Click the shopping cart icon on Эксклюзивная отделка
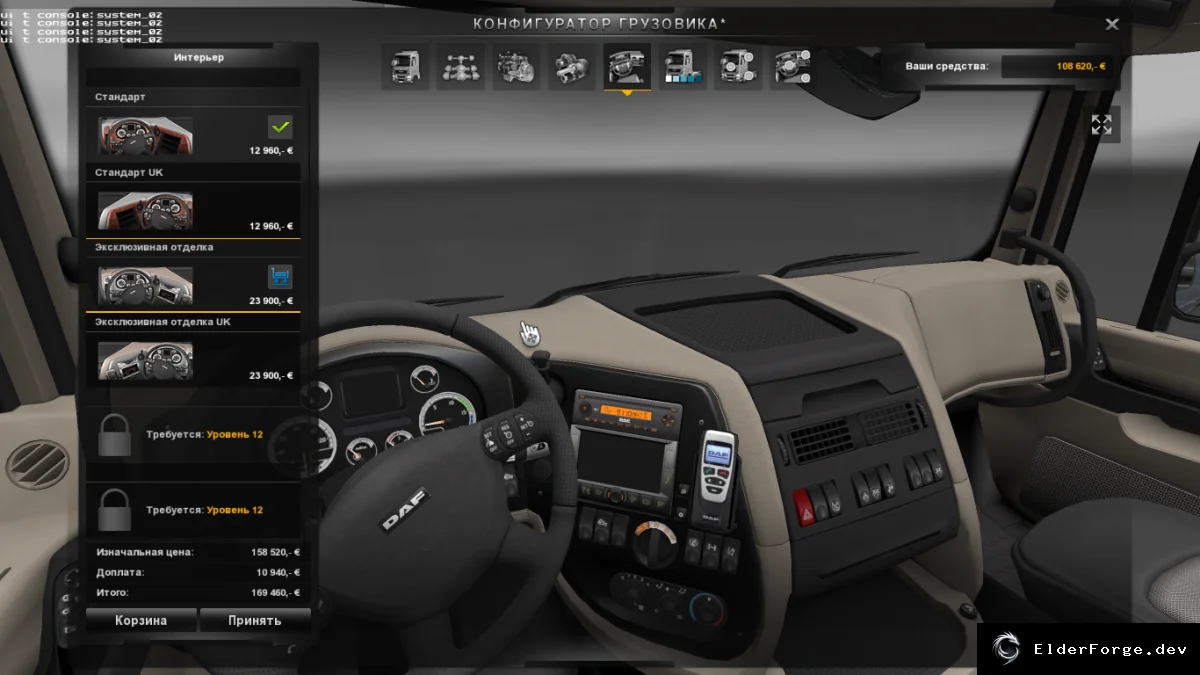The height and width of the screenshot is (675, 1200). point(280,276)
